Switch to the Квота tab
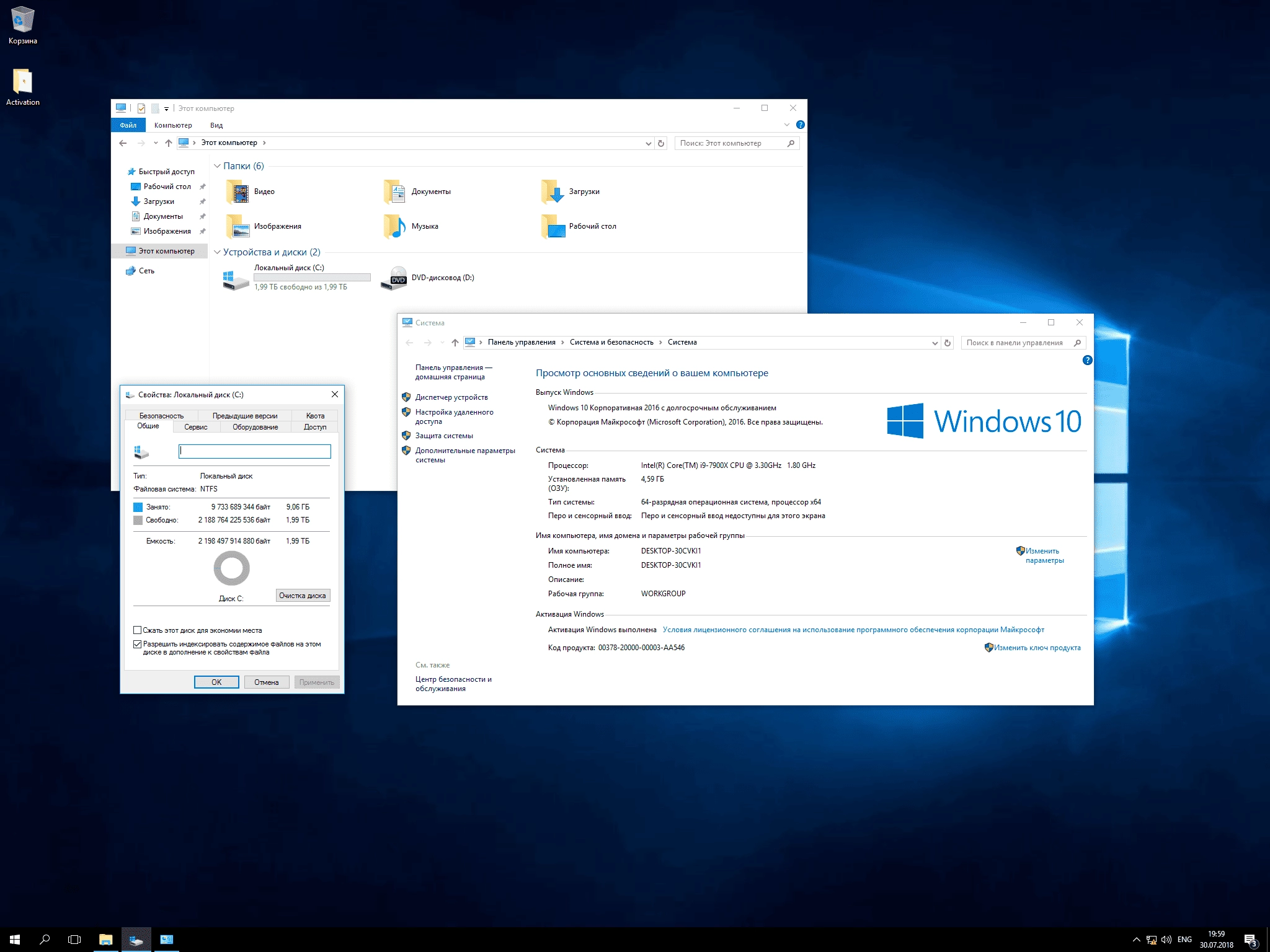 tap(315, 416)
